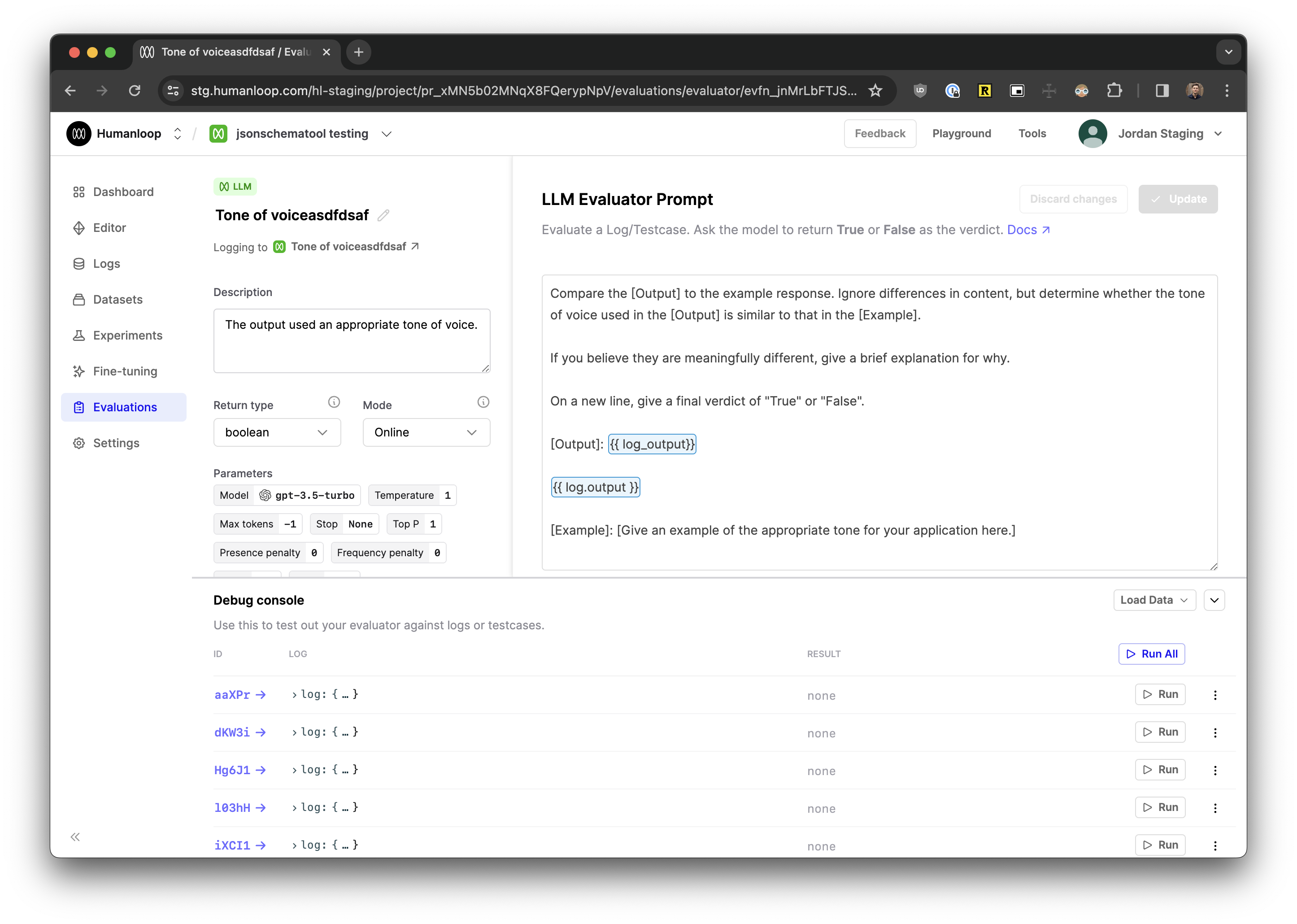
Task: Open Logs in sidebar
Action: coord(123,263)
